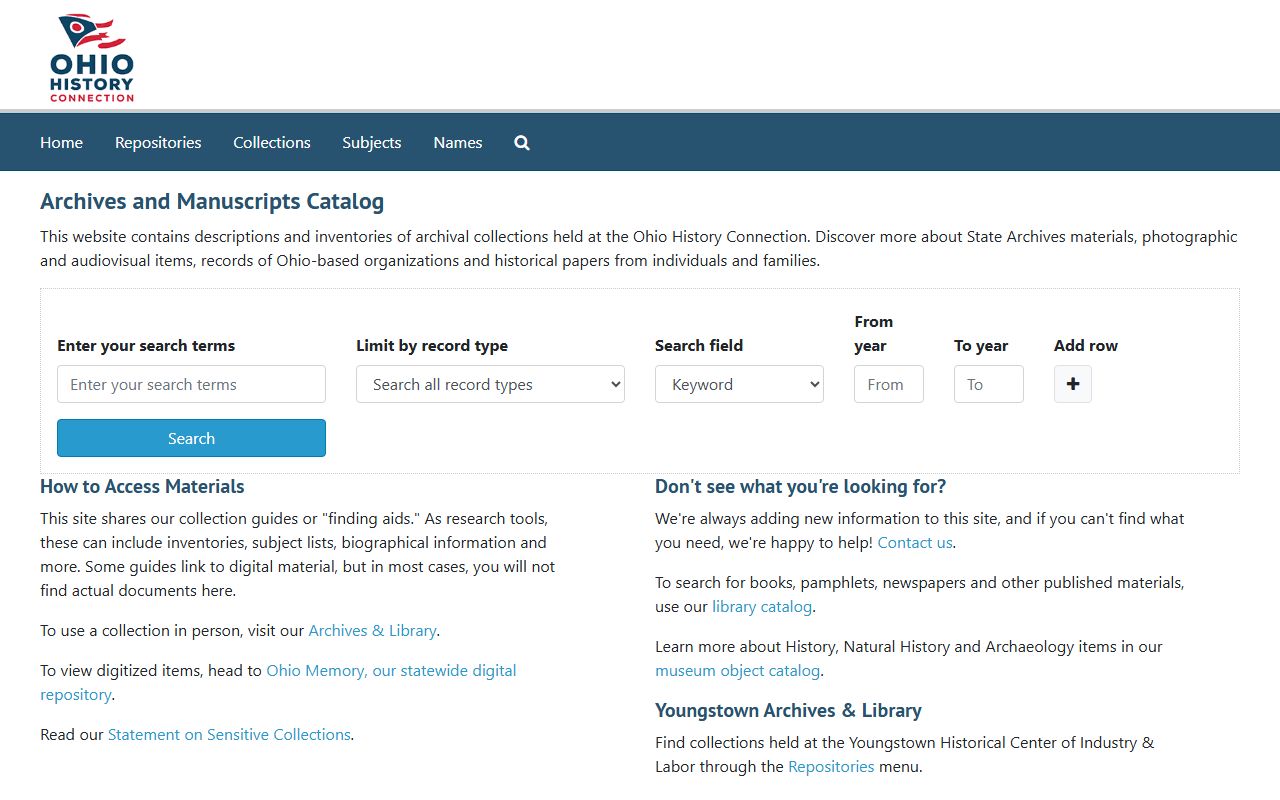Screen dimensions: 1280x800
Task: Click 'Repositories' link in Youngstown paragraph
Action: 831,767
